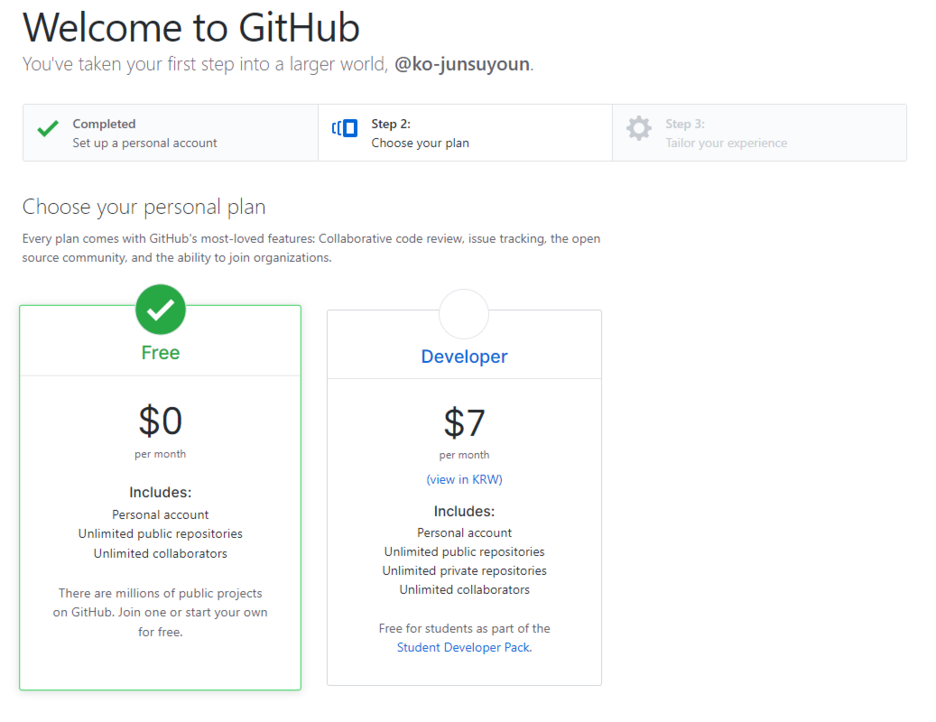Click the green Free plan title
The height and width of the screenshot is (722, 936).
point(159,352)
